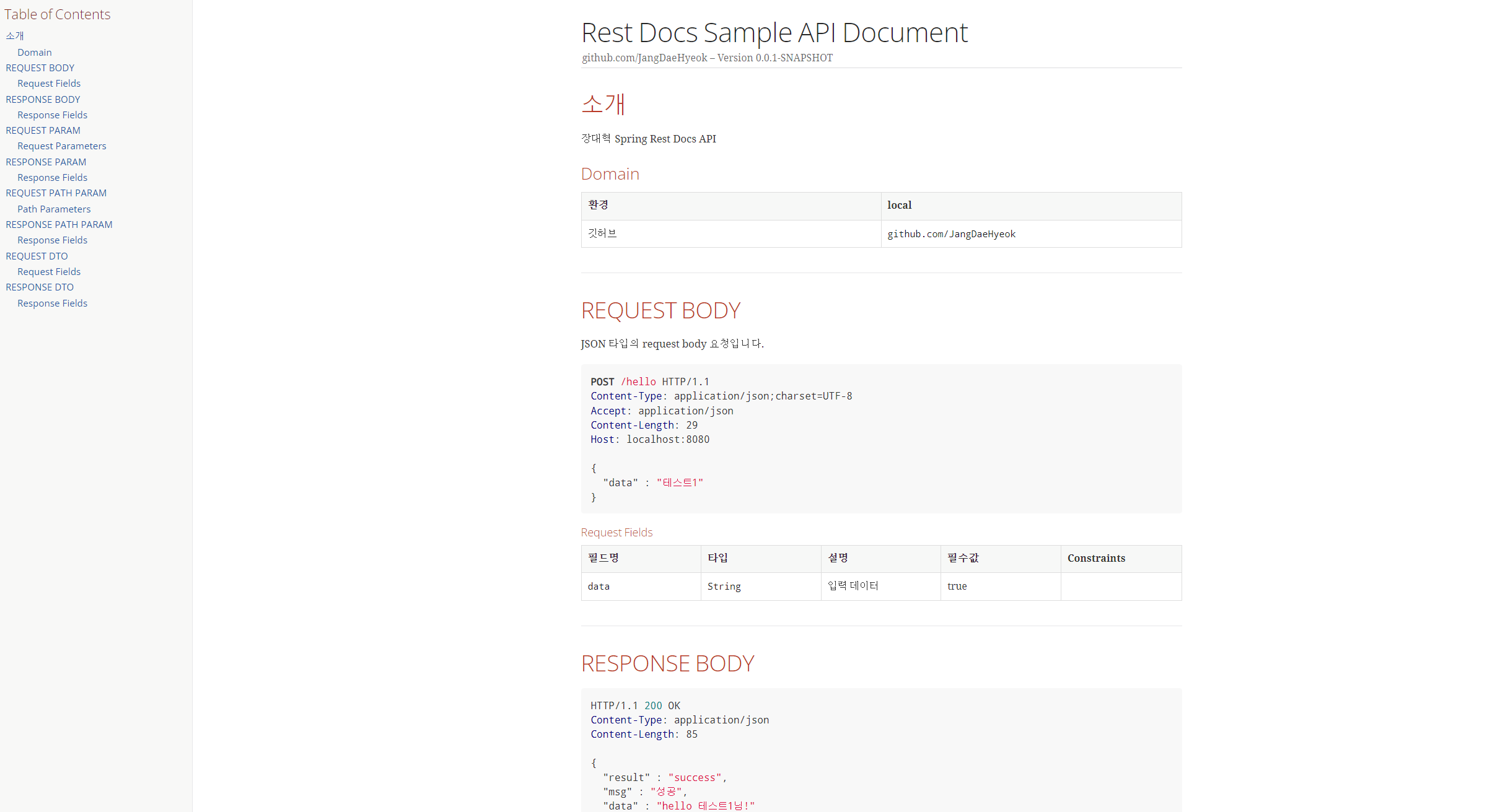The width and height of the screenshot is (1487, 812).
Task: Click REQUEST BODY in the Table of Contents
Action: pos(40,68)
